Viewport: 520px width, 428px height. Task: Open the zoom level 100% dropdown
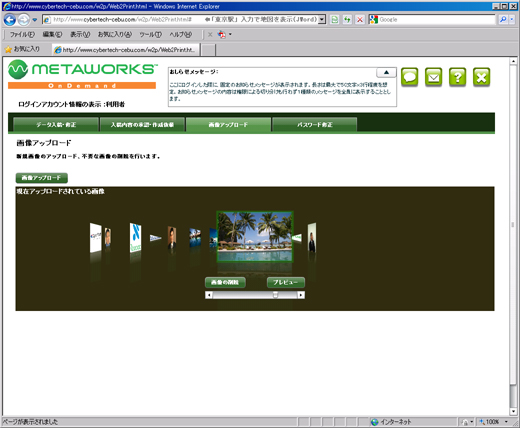[x=494, y=422]
